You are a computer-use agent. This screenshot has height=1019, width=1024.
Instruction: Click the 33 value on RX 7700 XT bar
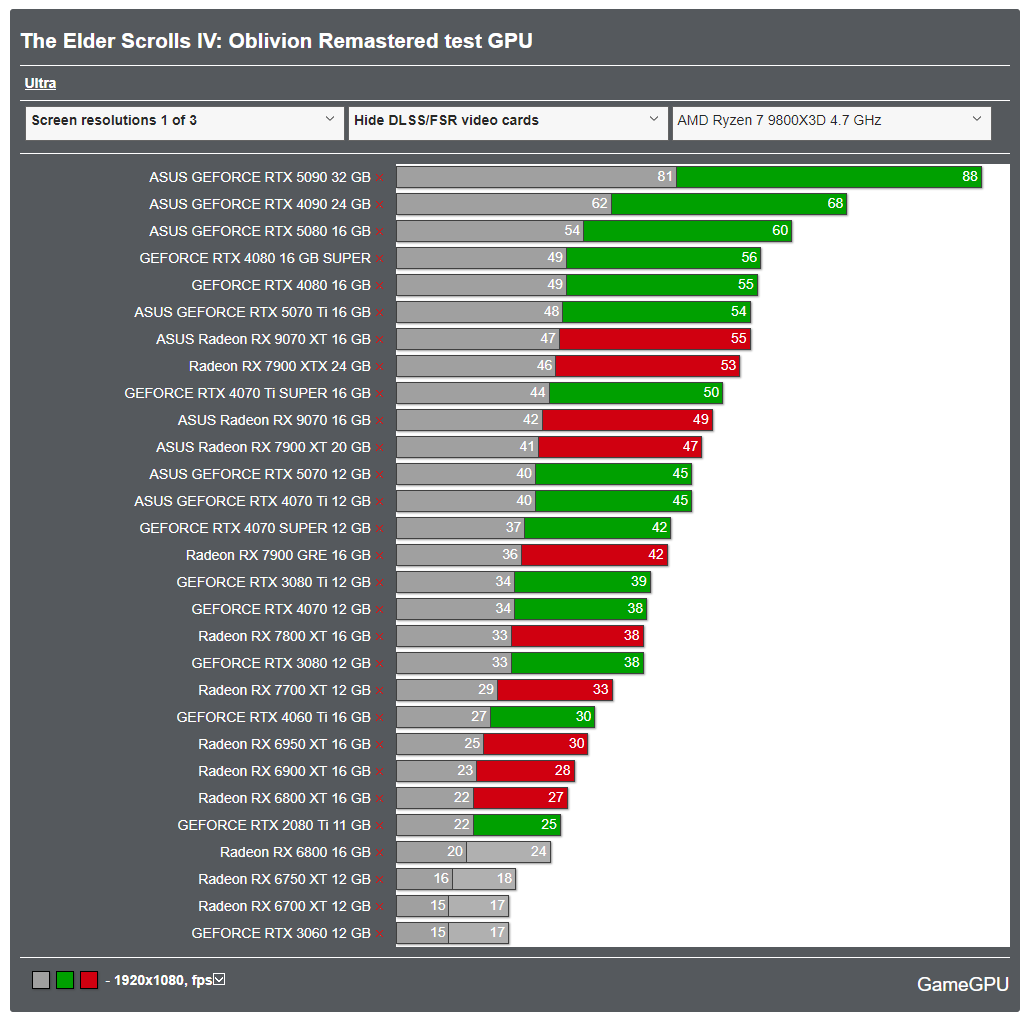(x=601, y=689)
